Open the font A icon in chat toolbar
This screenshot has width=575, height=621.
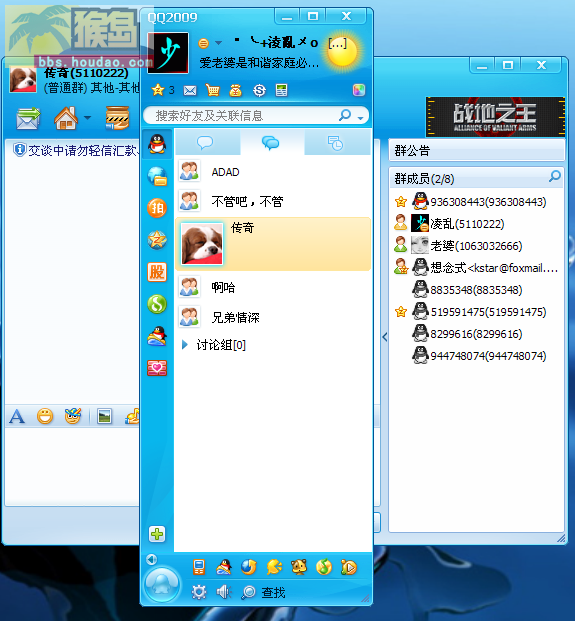click(x=17, y=416)
